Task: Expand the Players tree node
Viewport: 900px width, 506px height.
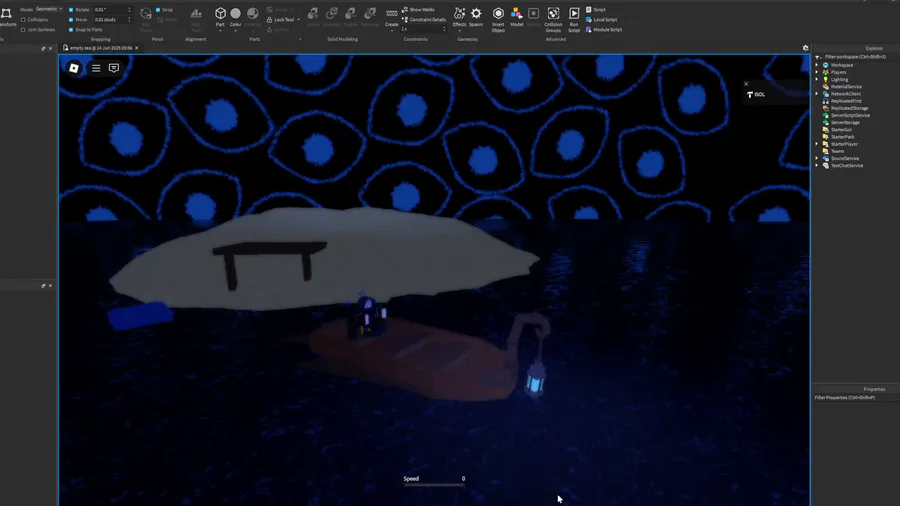Action: pos(817,72)
